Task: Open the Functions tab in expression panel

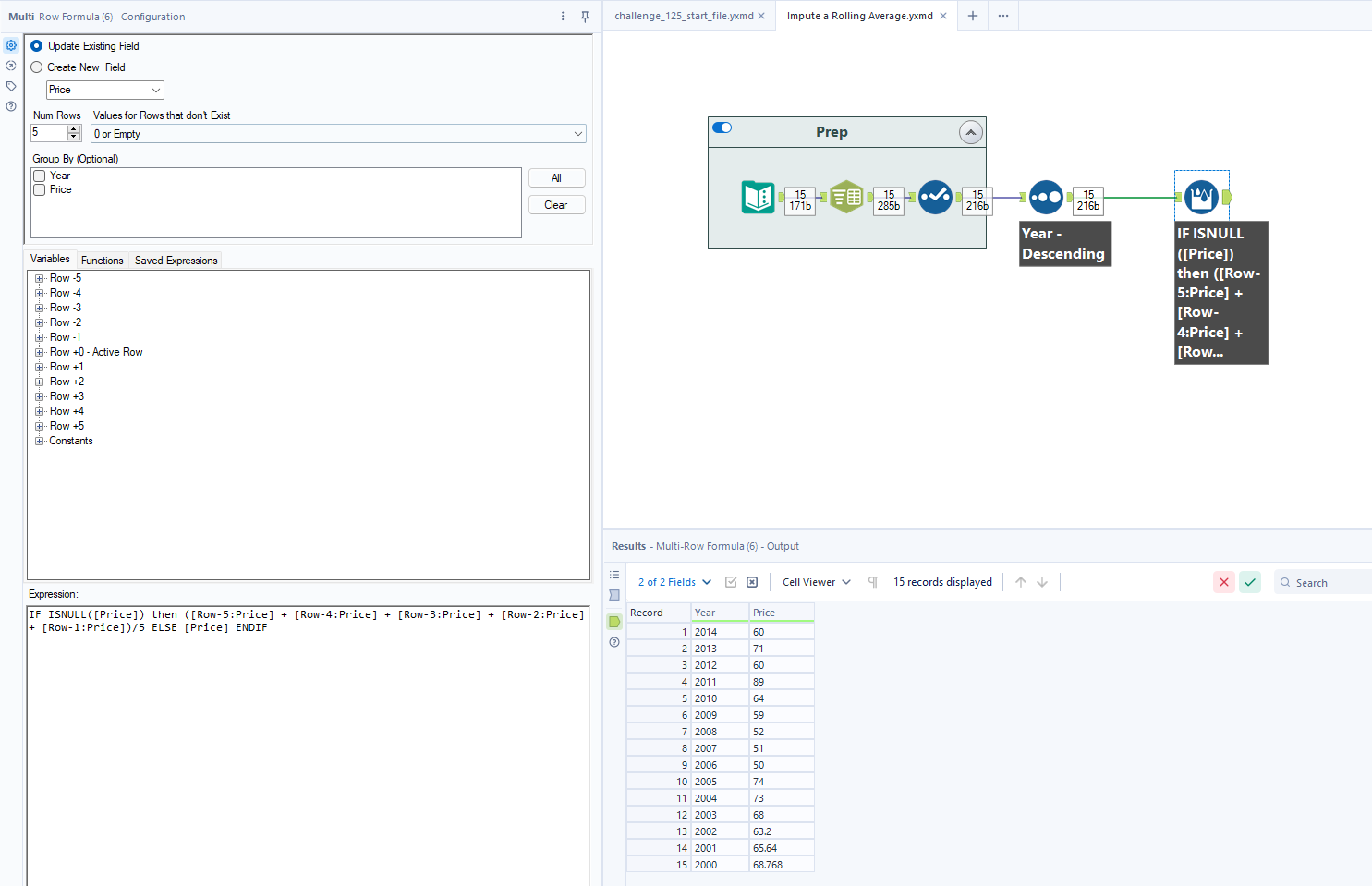Action: [102, 260]
